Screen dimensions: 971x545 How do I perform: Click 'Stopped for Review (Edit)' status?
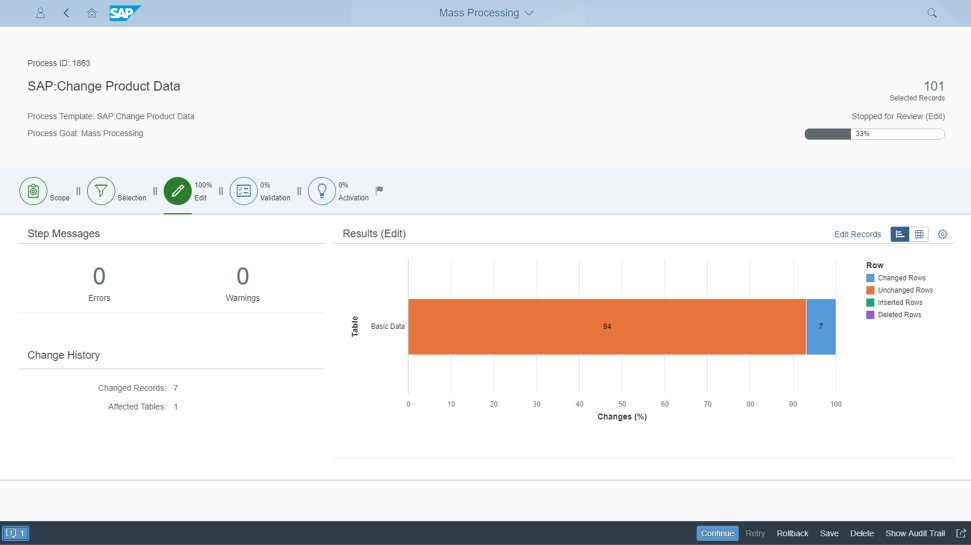[898, 116]
